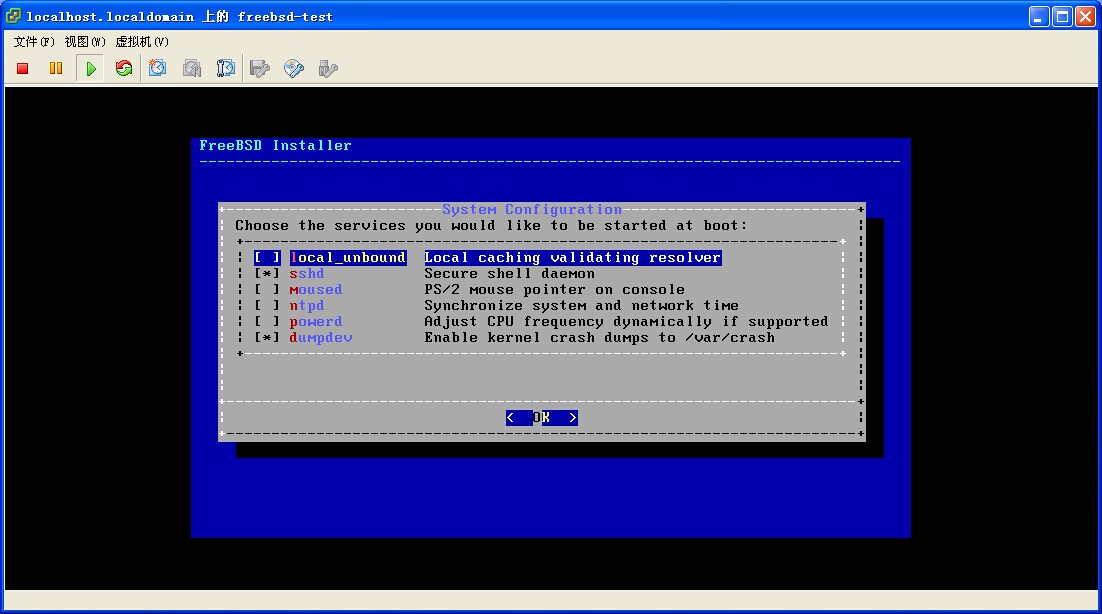The width and height of the screenshot is (1102, 614).
Task: Uncheck the sshd service checkbox
Action: pyautogui.click(x=267, y=274)
